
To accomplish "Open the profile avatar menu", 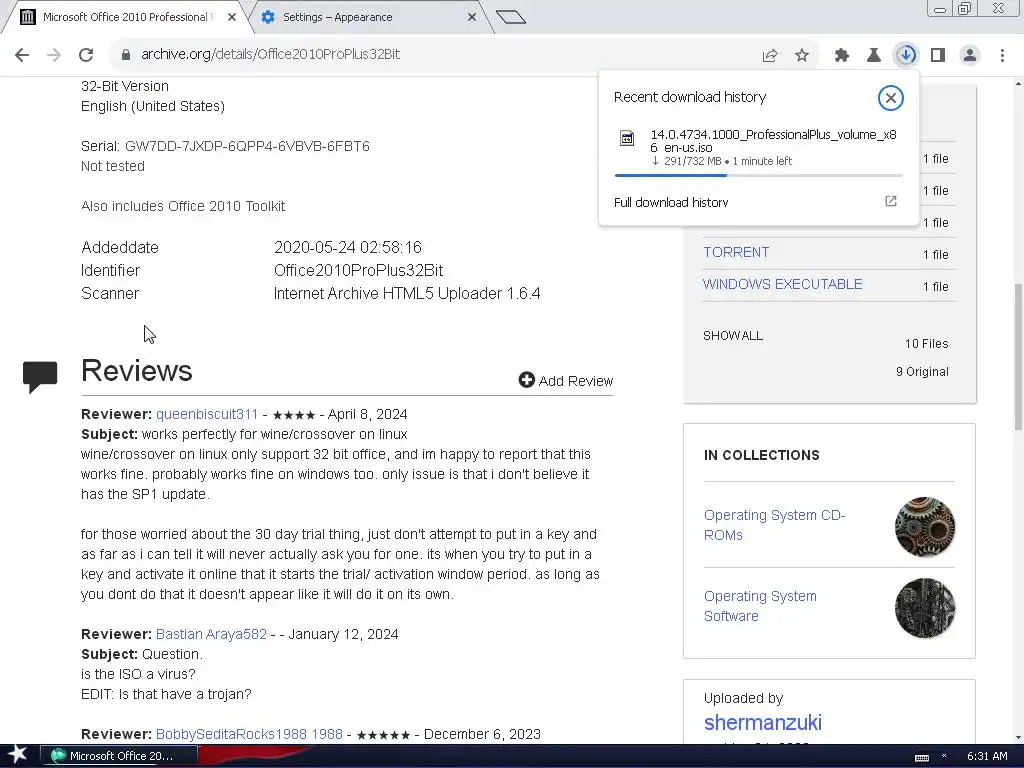I will [970, 56].
